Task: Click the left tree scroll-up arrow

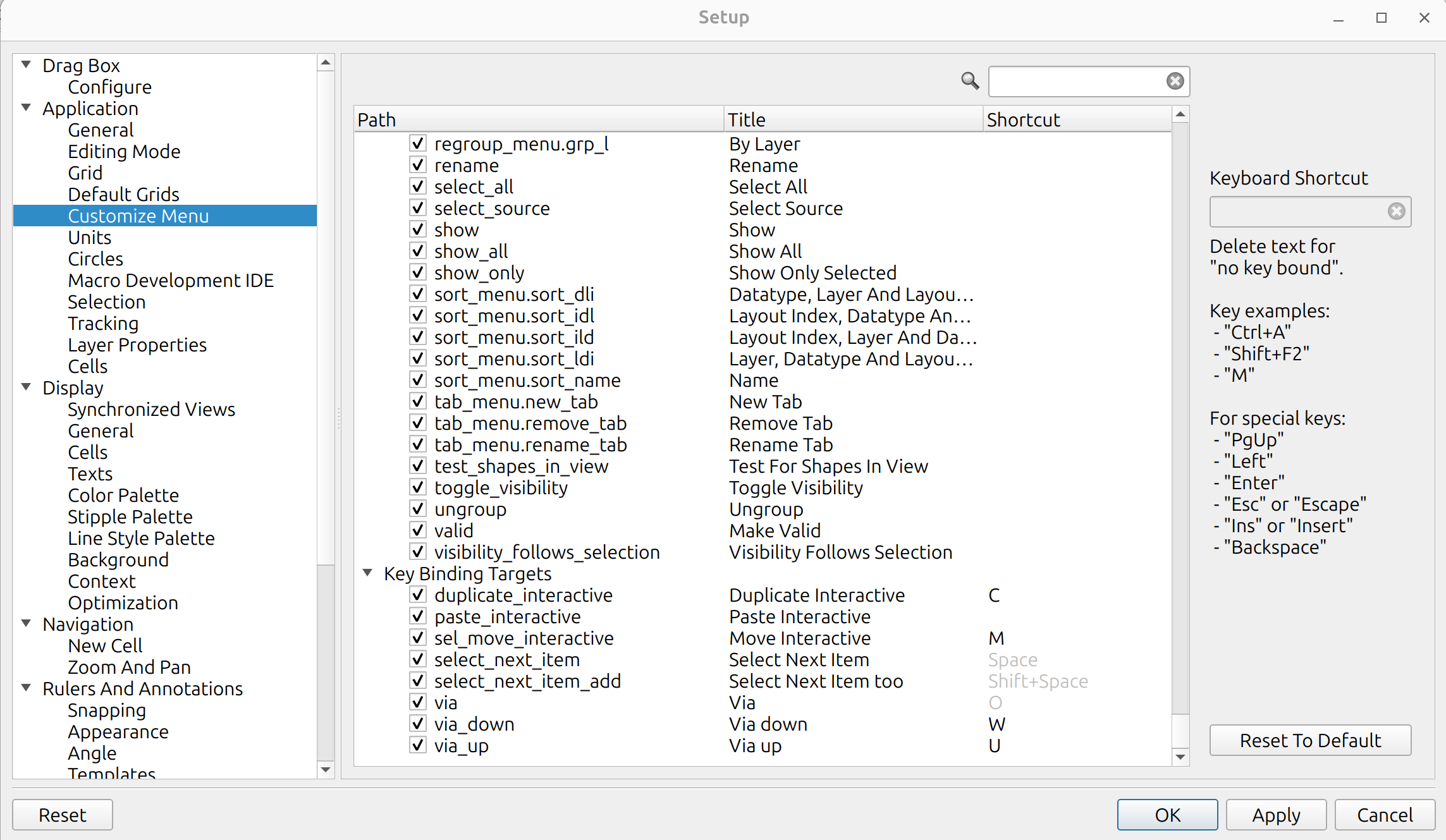Action: tap(326, 63)
